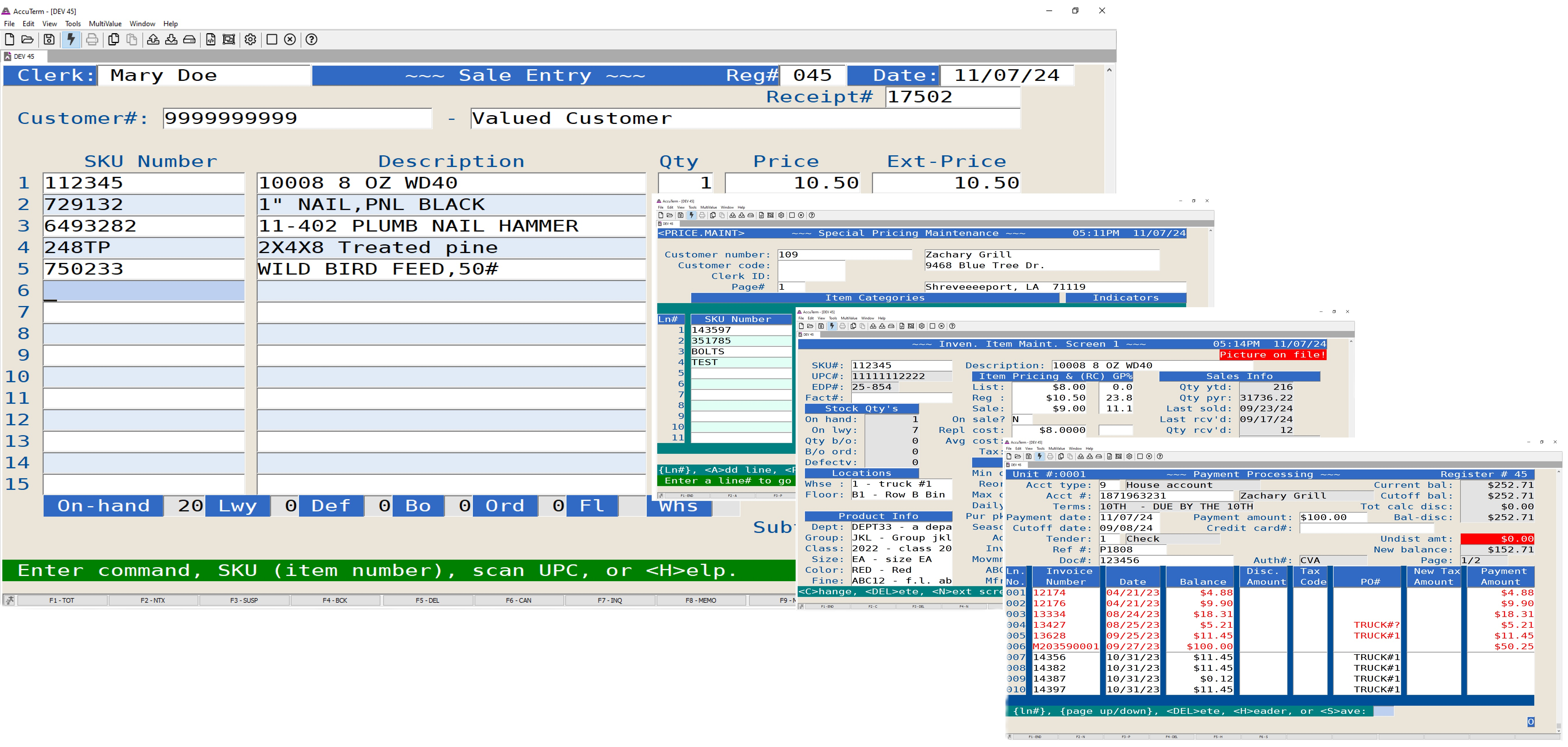The height and width of the screenshot is (747, 1568).
Task: Open the Tools menu
Action: 73,24
